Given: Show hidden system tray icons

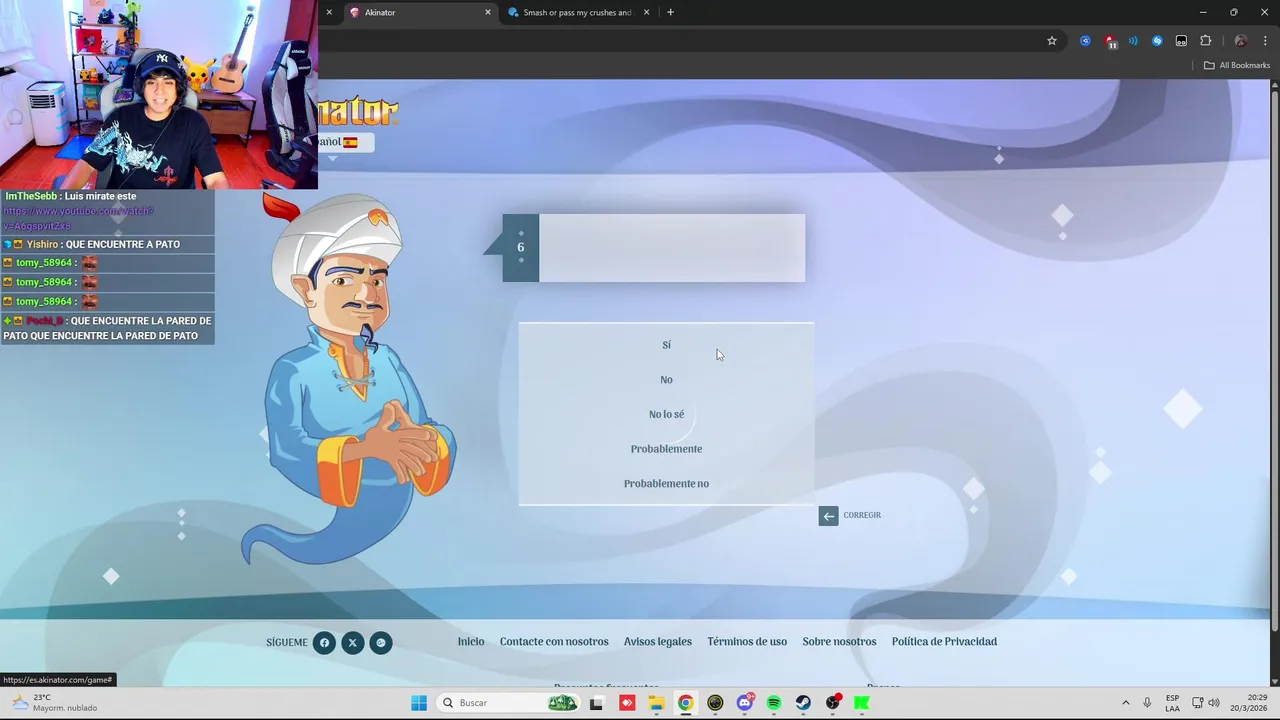Looking at the screenshot, I should 1125,703.
